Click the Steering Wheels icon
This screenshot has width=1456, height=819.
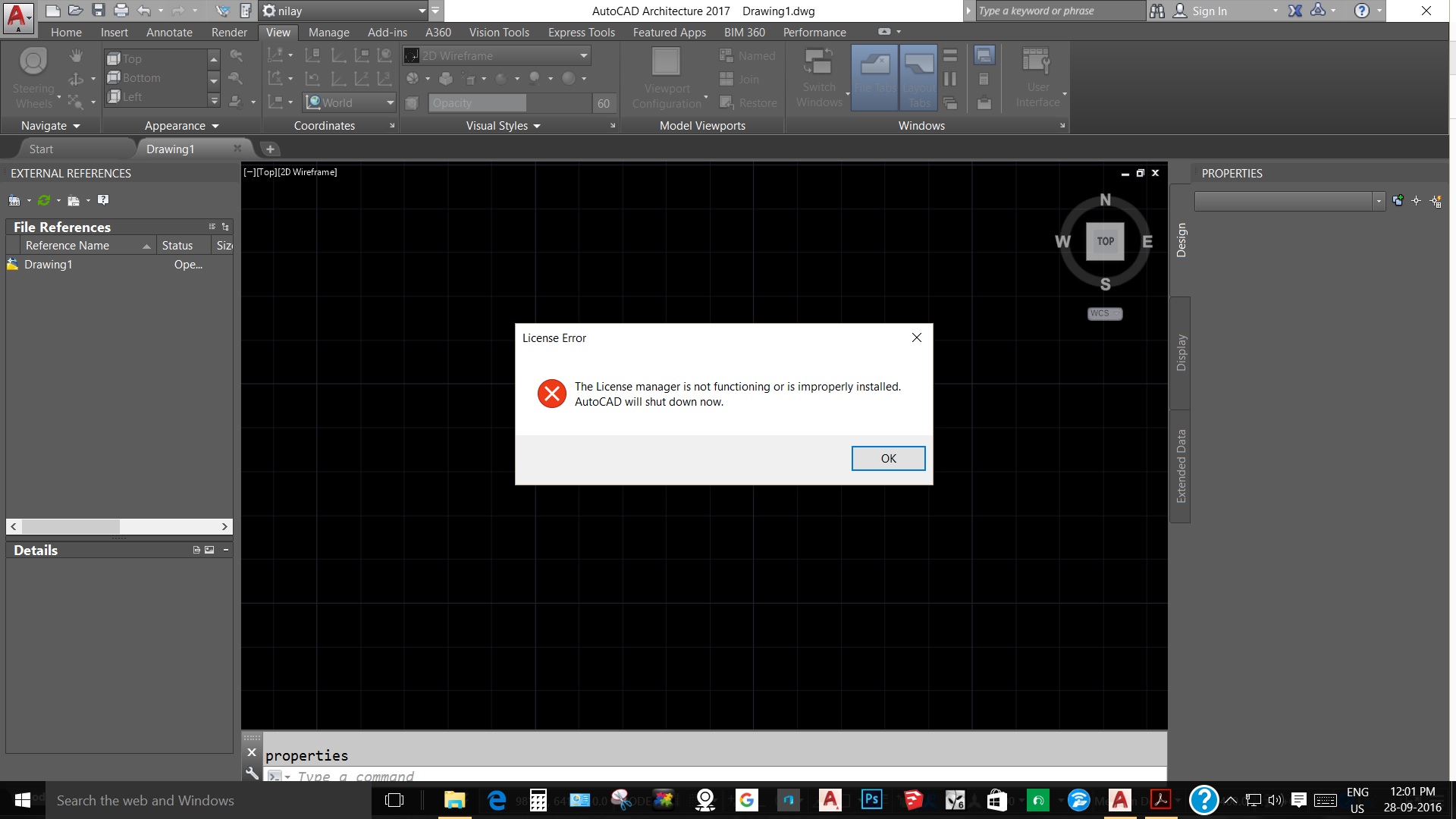pyautogui.click(x=33, y=62)
